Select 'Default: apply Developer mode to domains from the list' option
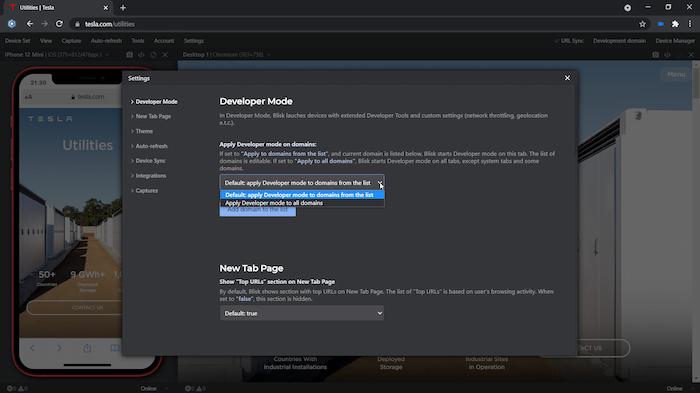Viewport: 700px width, 393px height. coord(302,195)
